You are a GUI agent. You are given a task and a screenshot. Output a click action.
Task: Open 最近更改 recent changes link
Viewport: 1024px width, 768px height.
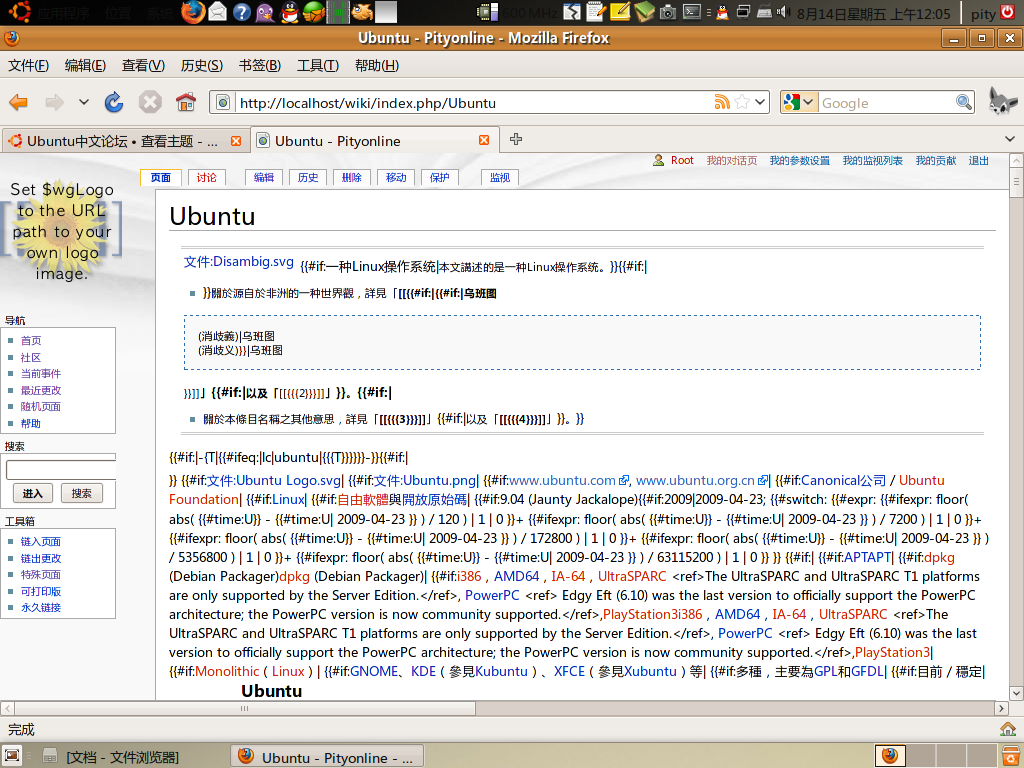pyautogui.click(x=40, y=390)
